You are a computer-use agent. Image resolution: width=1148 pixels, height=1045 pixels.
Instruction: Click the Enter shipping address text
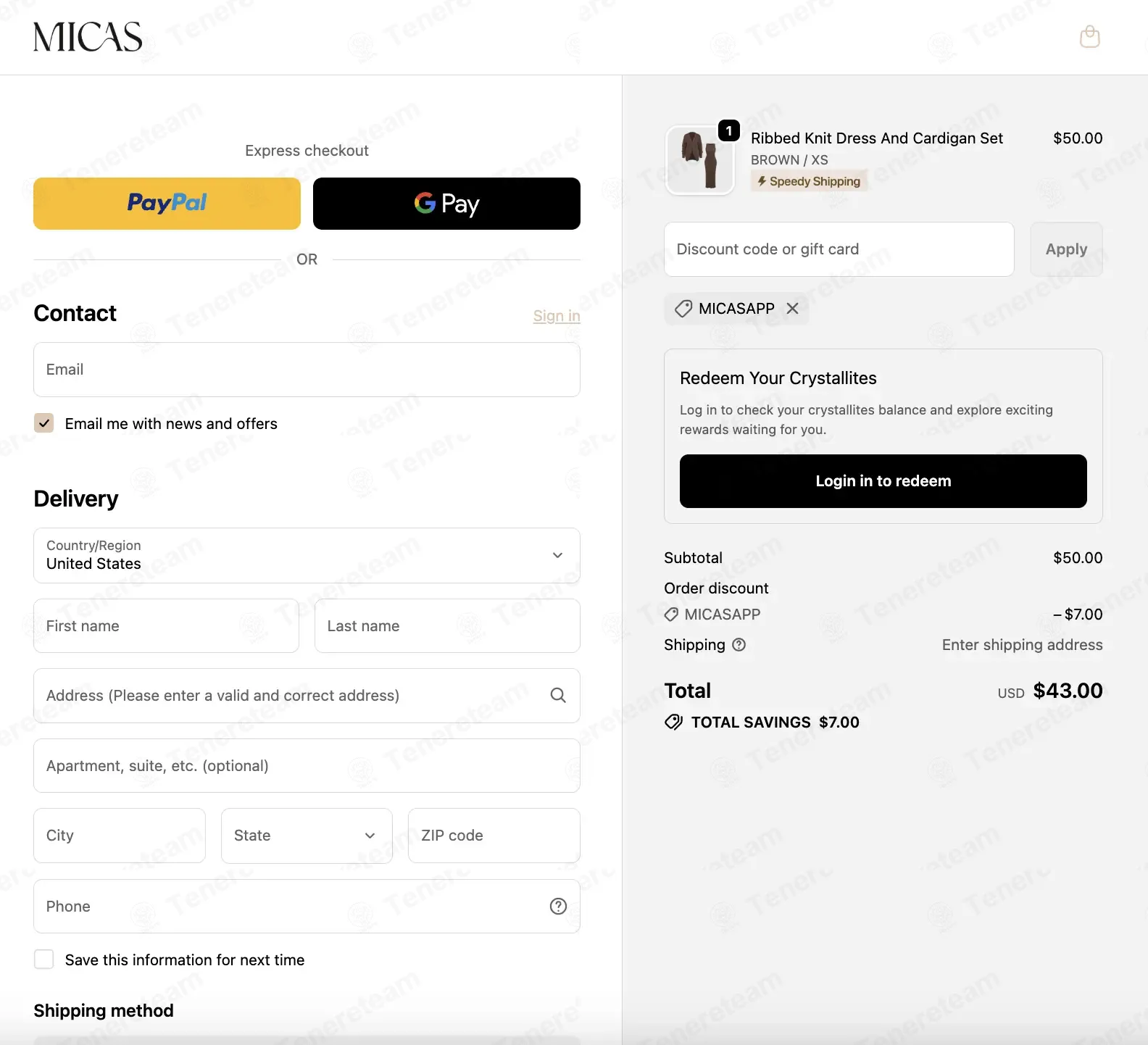[x=1022, y=645]
